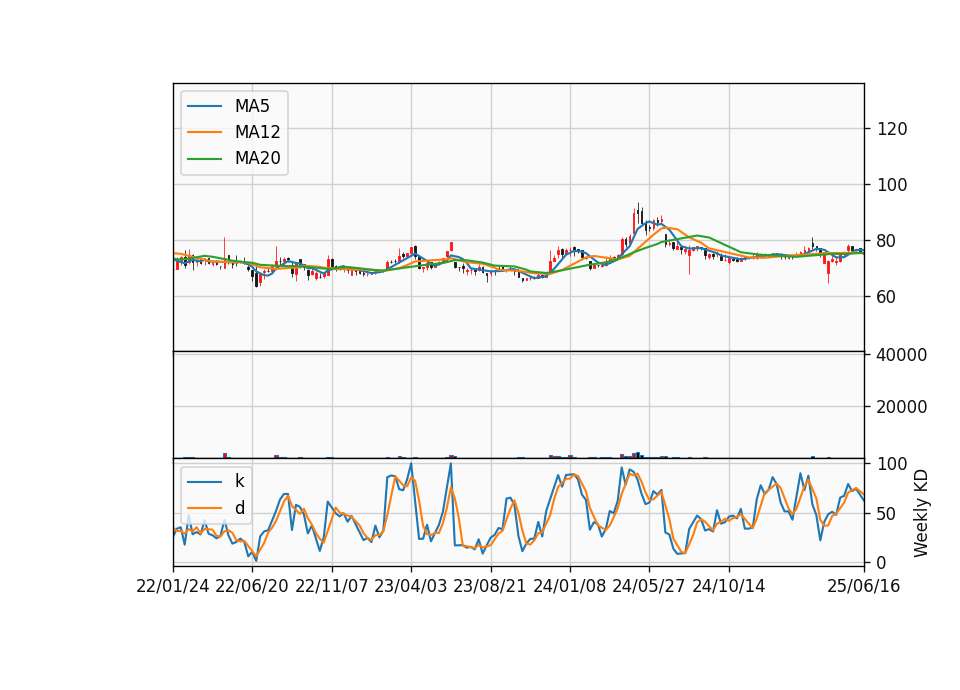Click the 22/11/07 date tick label
Screen dimensions: 960x690
(x=331, y=586)
